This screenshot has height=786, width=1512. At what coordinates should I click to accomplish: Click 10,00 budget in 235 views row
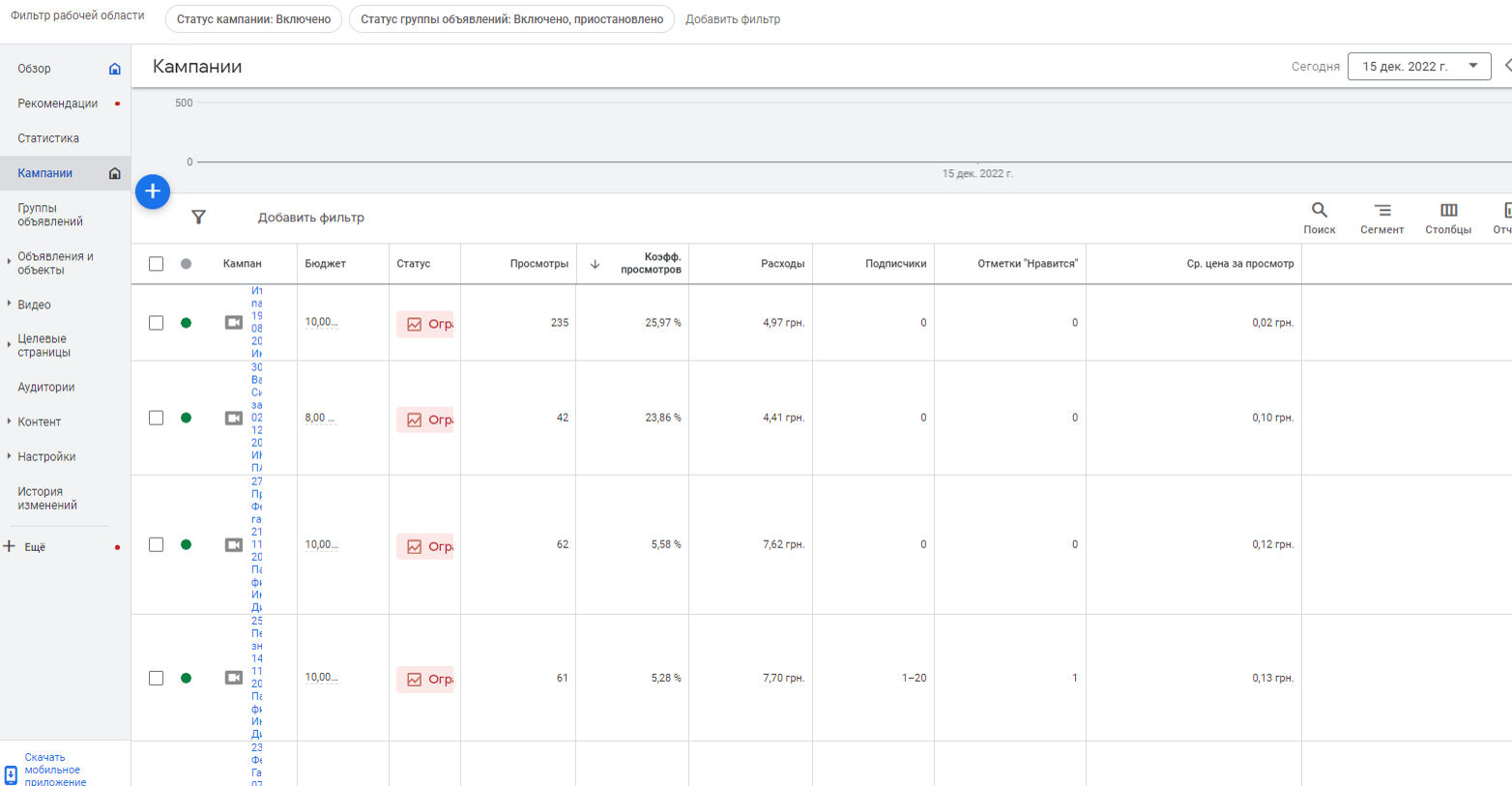tap(321, 322)
